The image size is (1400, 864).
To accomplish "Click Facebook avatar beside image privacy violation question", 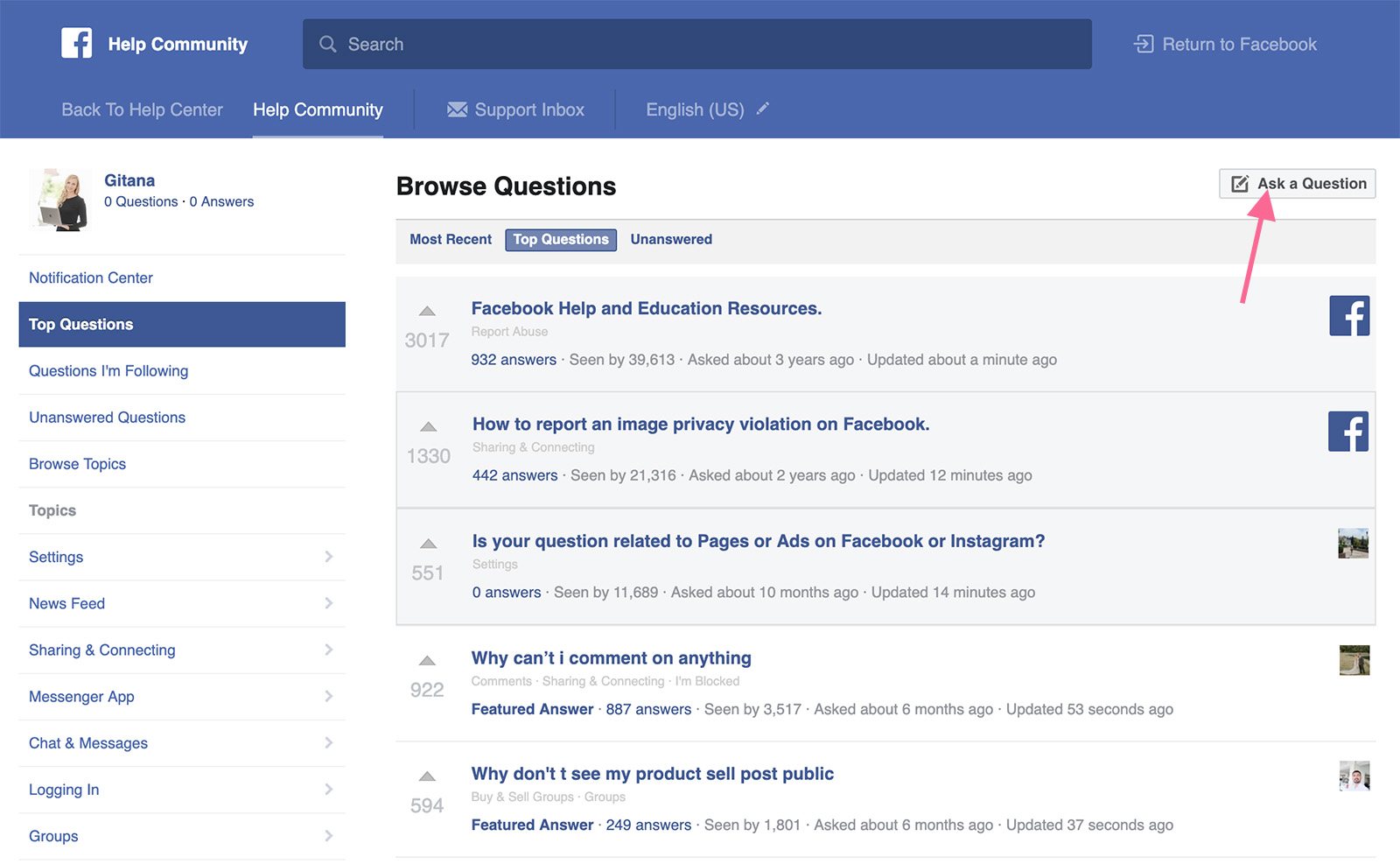I will [1348, 432].
